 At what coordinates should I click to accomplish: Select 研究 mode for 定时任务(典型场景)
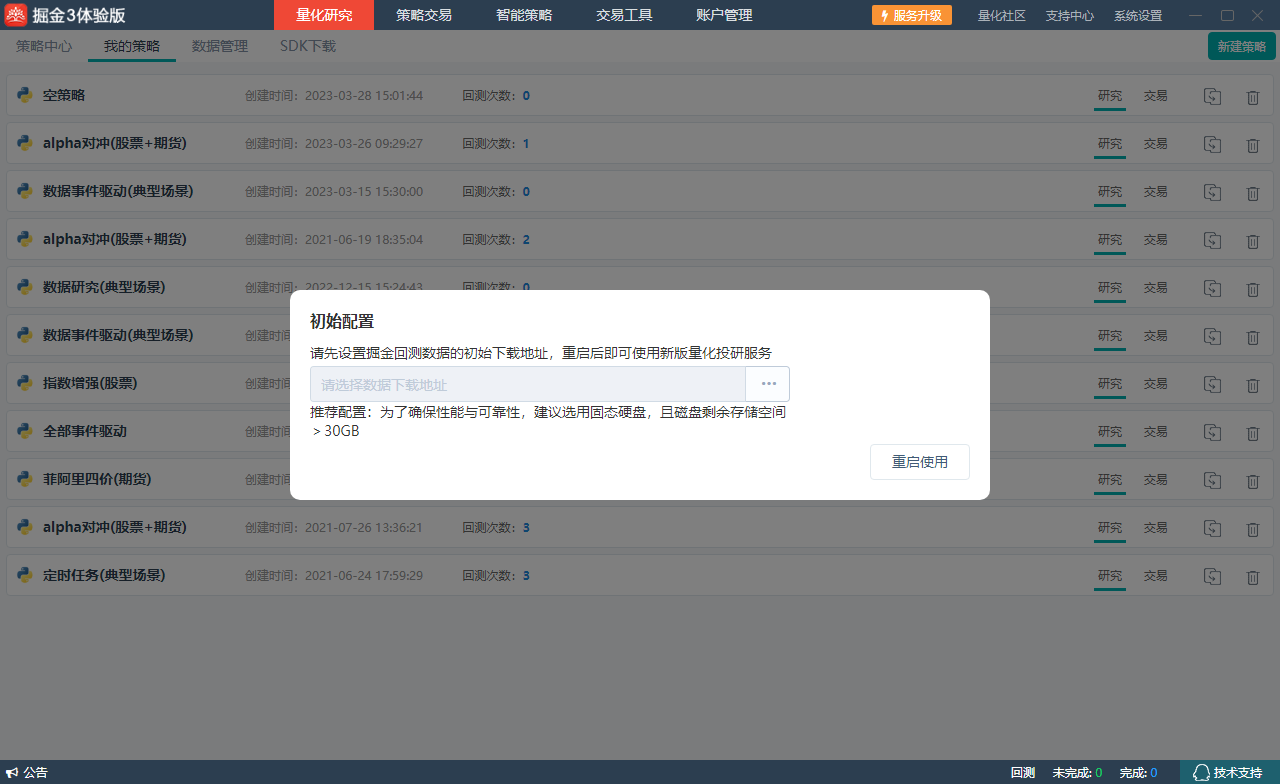(1110, 576)
